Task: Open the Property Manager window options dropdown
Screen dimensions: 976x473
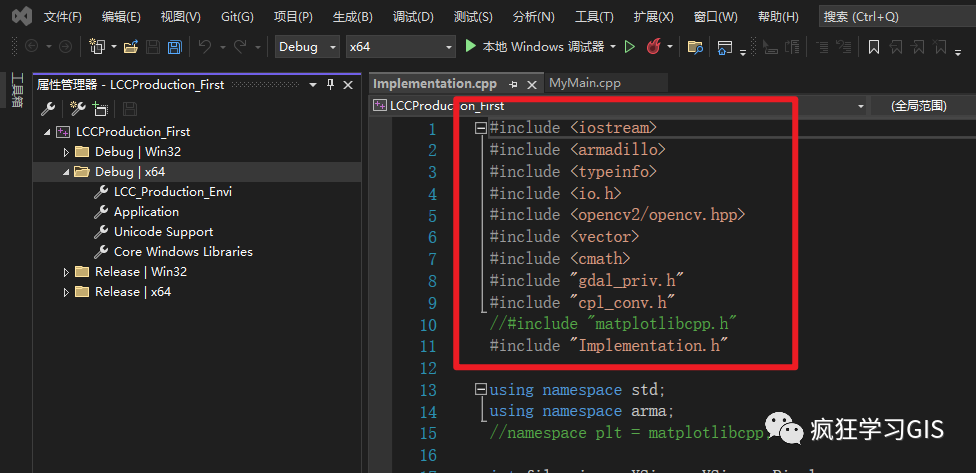Action: 313,85
